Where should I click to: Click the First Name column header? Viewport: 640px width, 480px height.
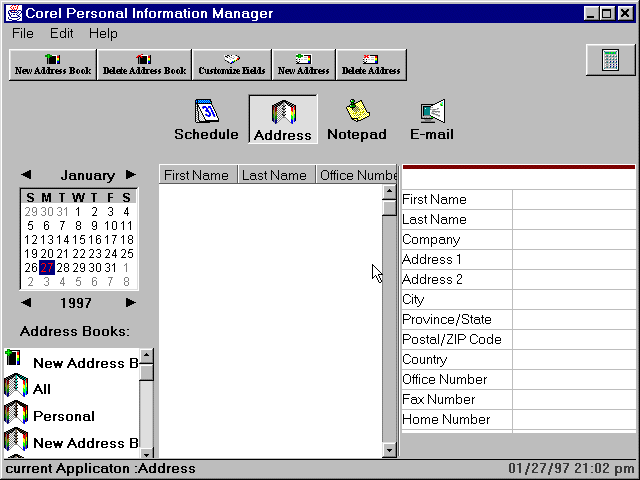(x=198, y=175)
